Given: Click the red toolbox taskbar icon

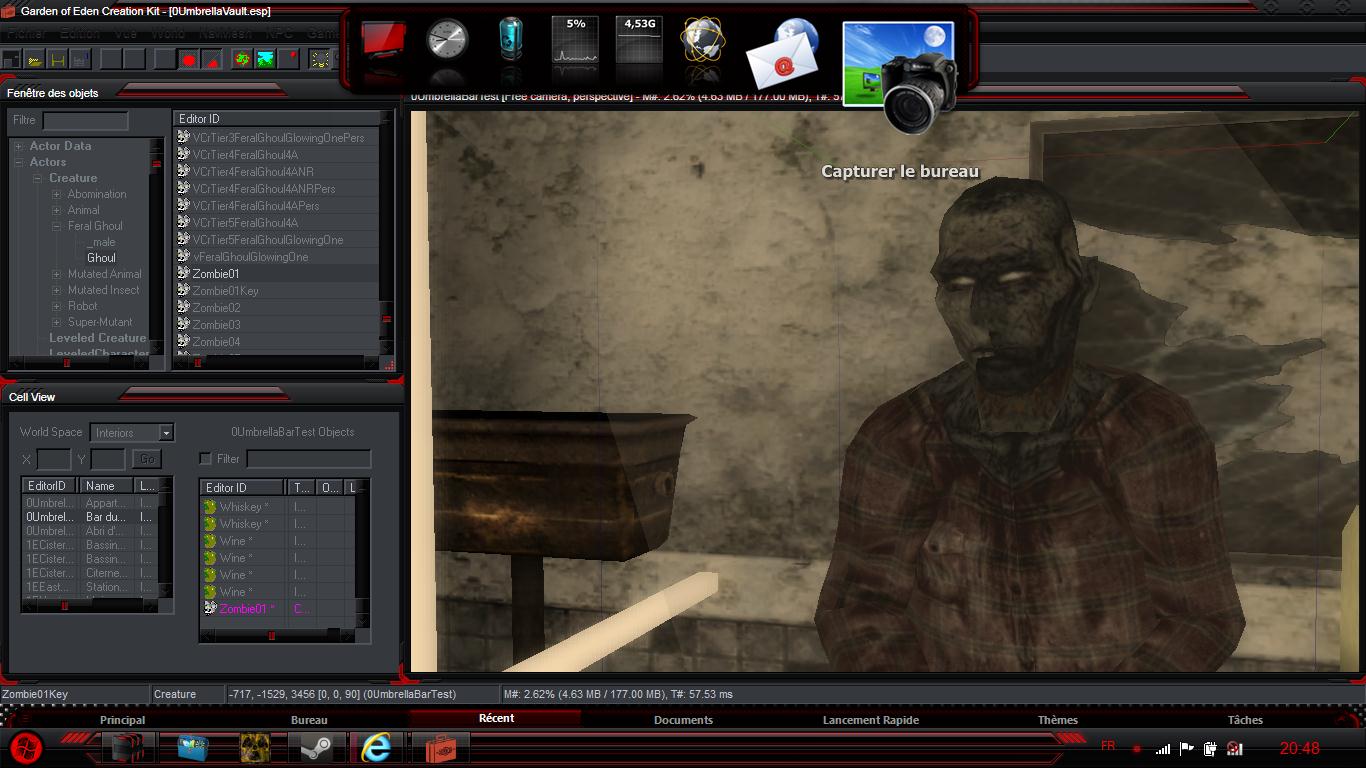Looking at the screenshot, I should click(440, 748).
